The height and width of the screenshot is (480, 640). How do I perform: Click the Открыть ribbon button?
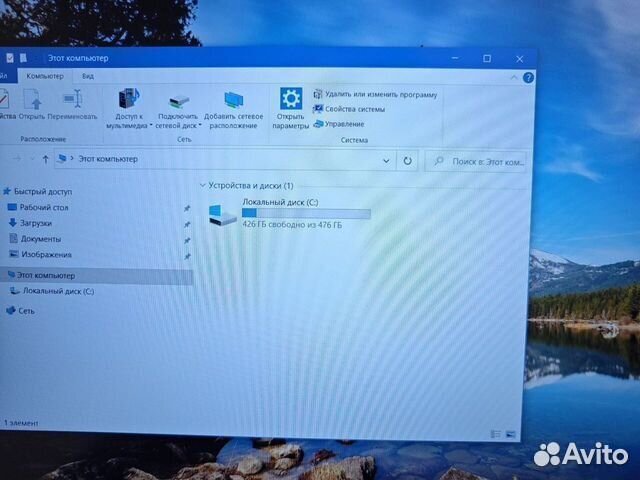coord(32,104)
